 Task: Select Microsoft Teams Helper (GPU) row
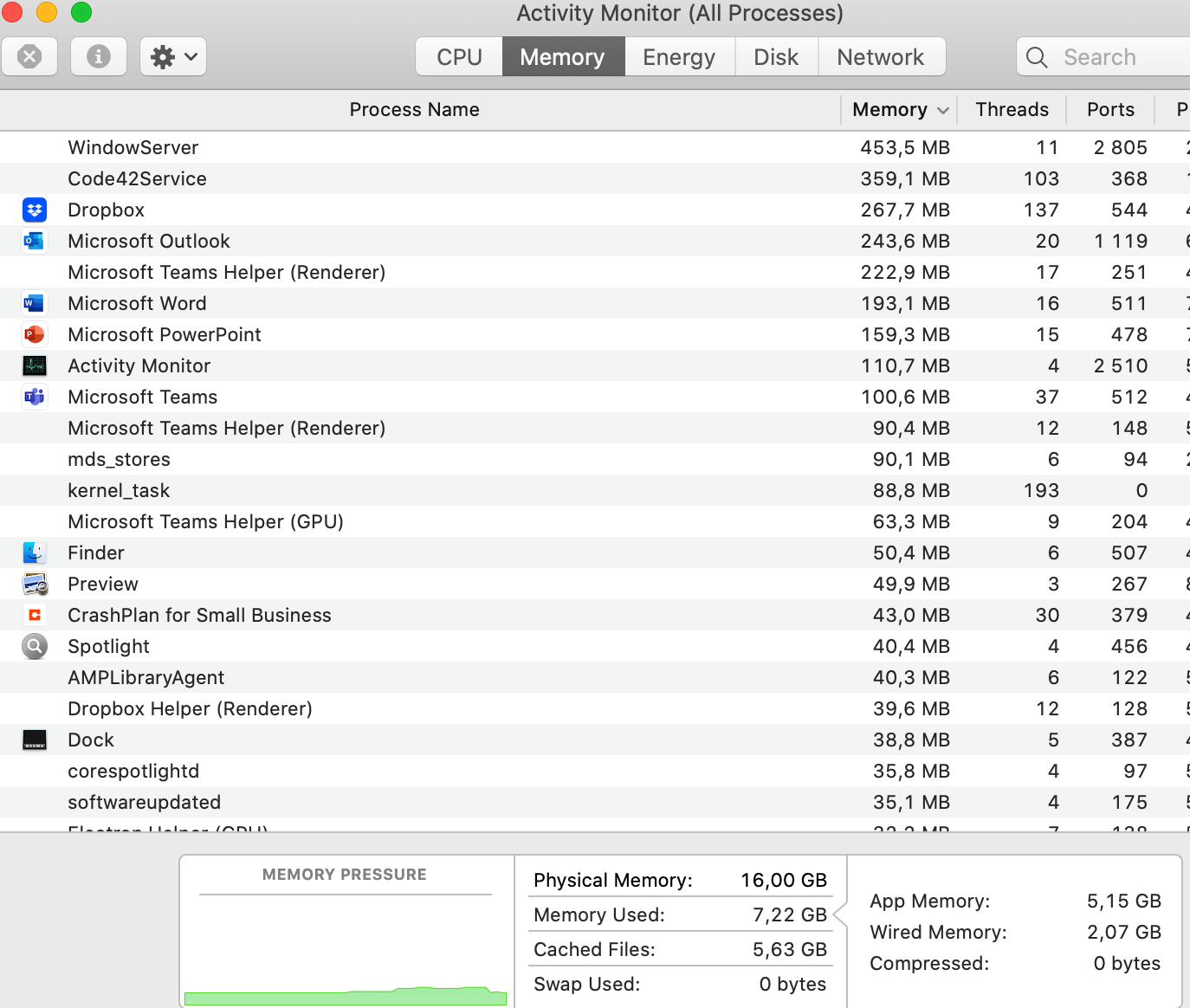coord(595,521)
